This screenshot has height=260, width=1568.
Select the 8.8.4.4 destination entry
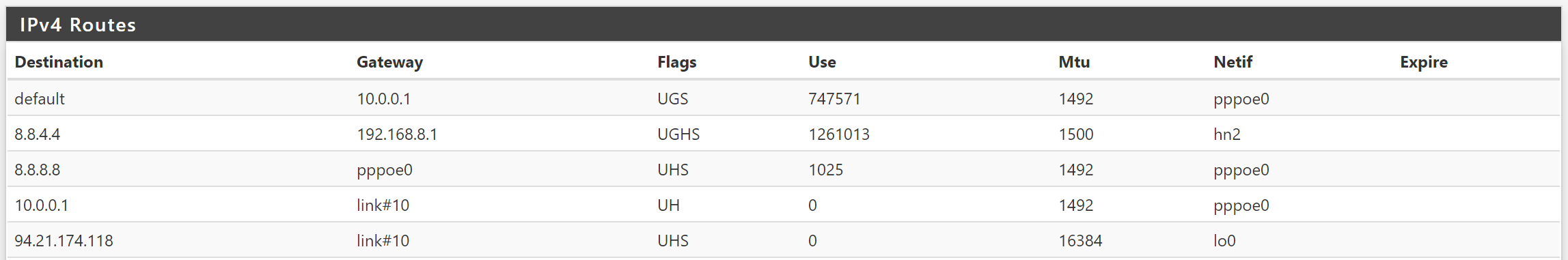(x=38, y=134)
